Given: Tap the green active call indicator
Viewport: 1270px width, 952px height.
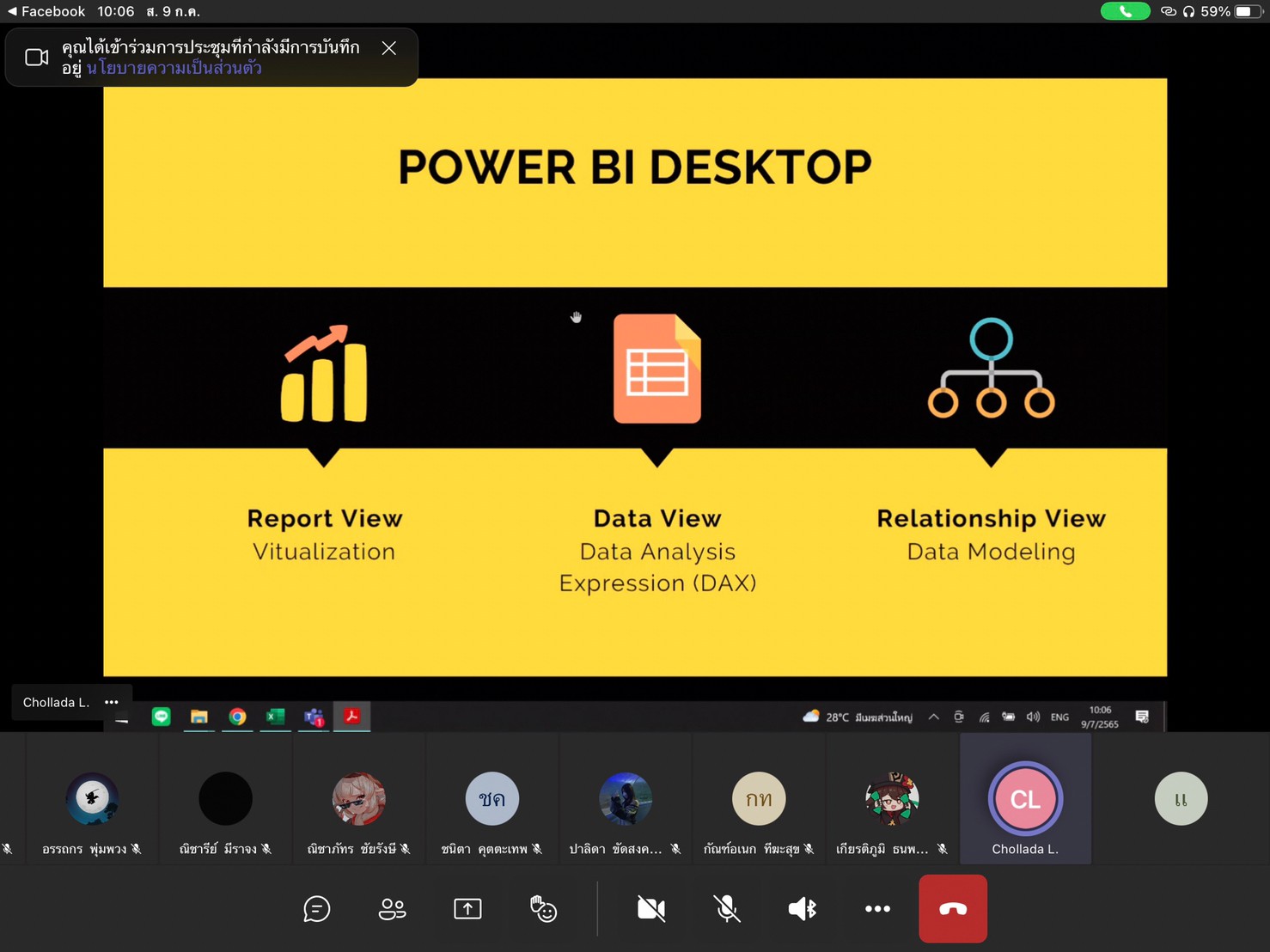Looking at the screenshot, I should coord(1125,11).
